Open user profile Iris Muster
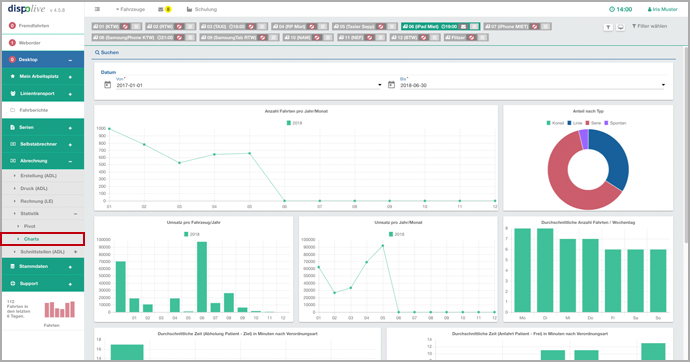Screen dimensions: 690x362 pos(663,9)
